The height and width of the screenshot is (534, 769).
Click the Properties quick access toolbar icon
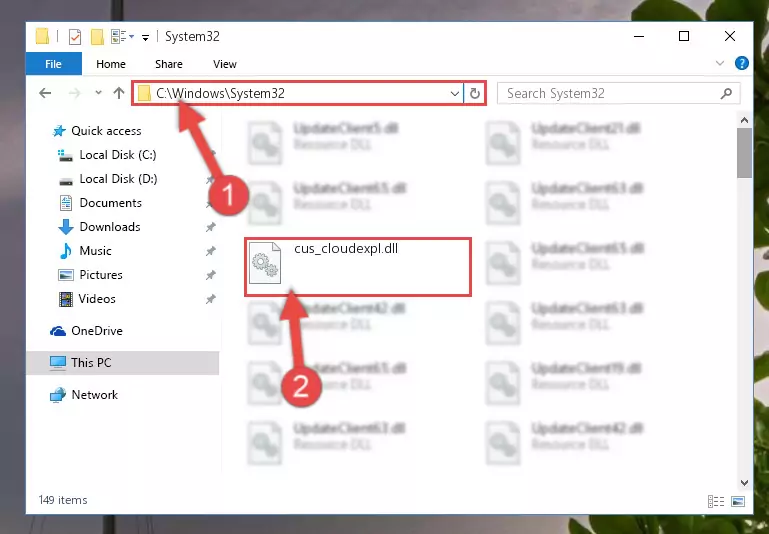point(75,37)
